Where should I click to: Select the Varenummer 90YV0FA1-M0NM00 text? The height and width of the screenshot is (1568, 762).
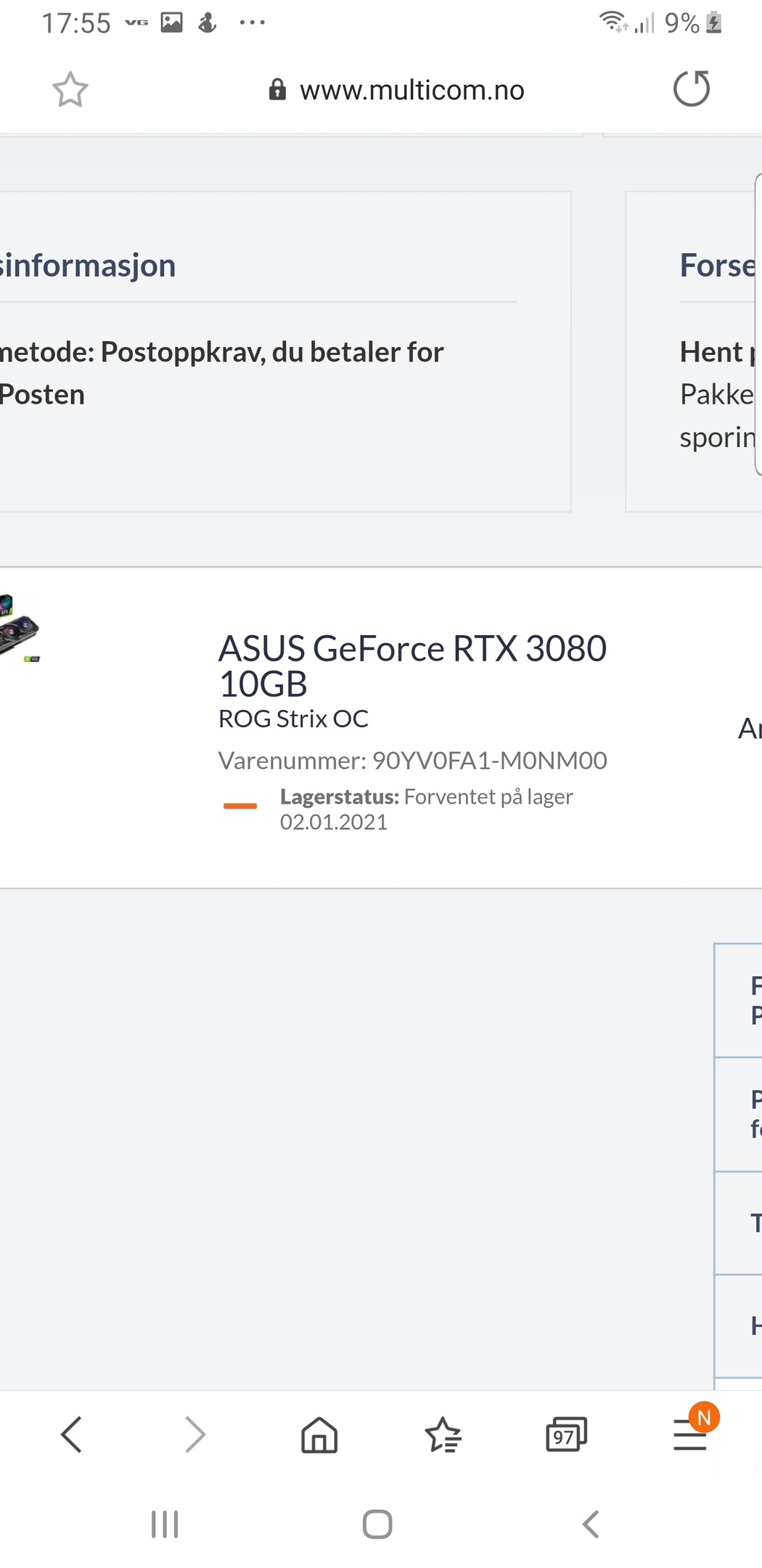[412, 760]
